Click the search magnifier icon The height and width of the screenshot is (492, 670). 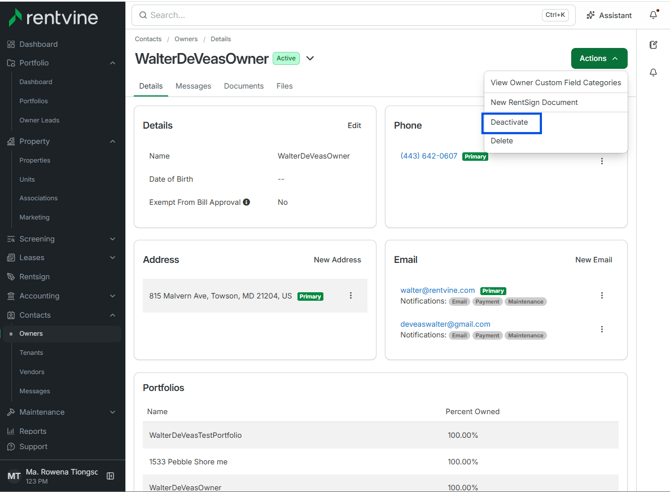pos(143,15)
